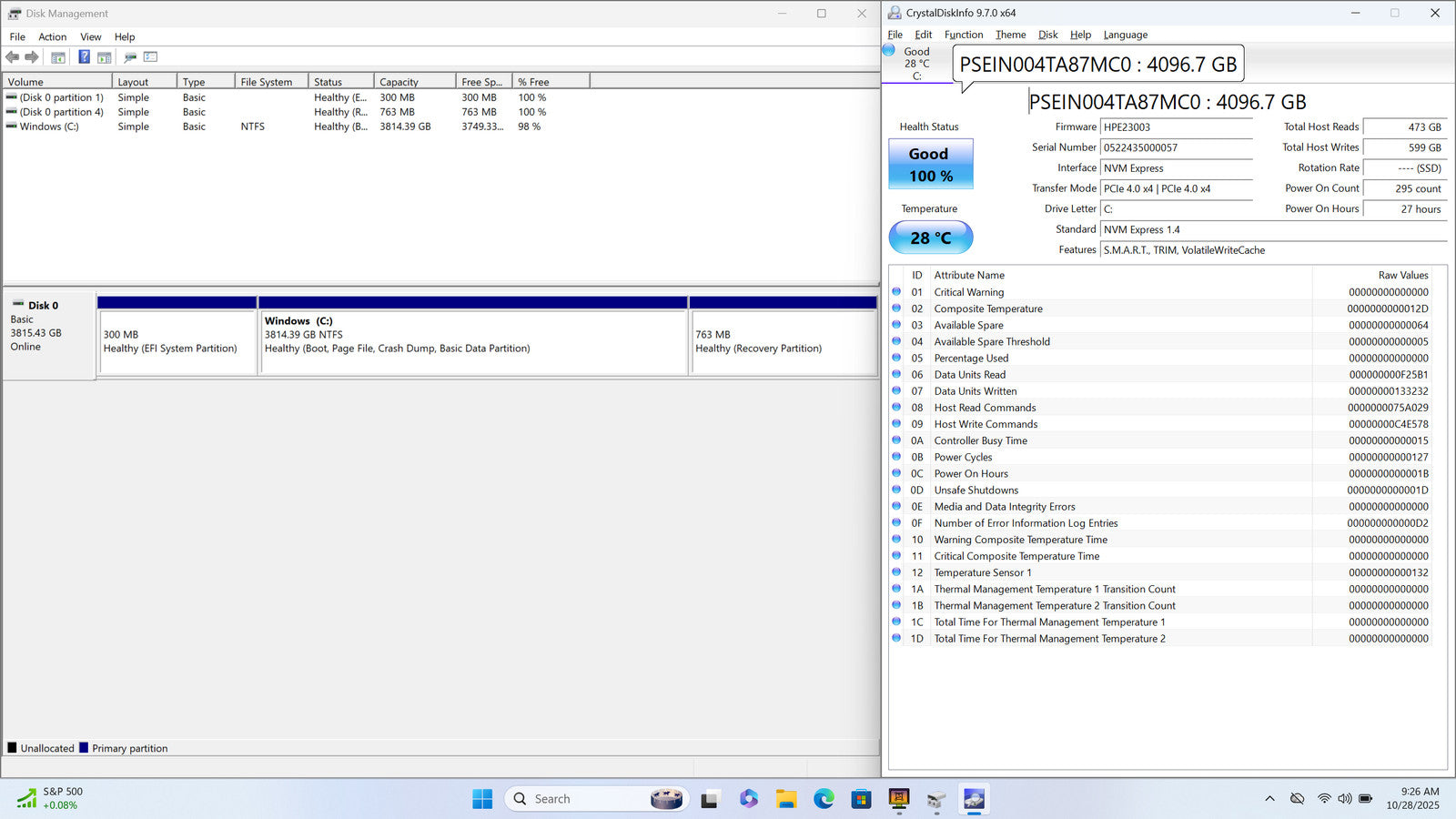Open the Action menu in Disk Management
This screenshot has height=819, width=1456.
coord(52,37)
